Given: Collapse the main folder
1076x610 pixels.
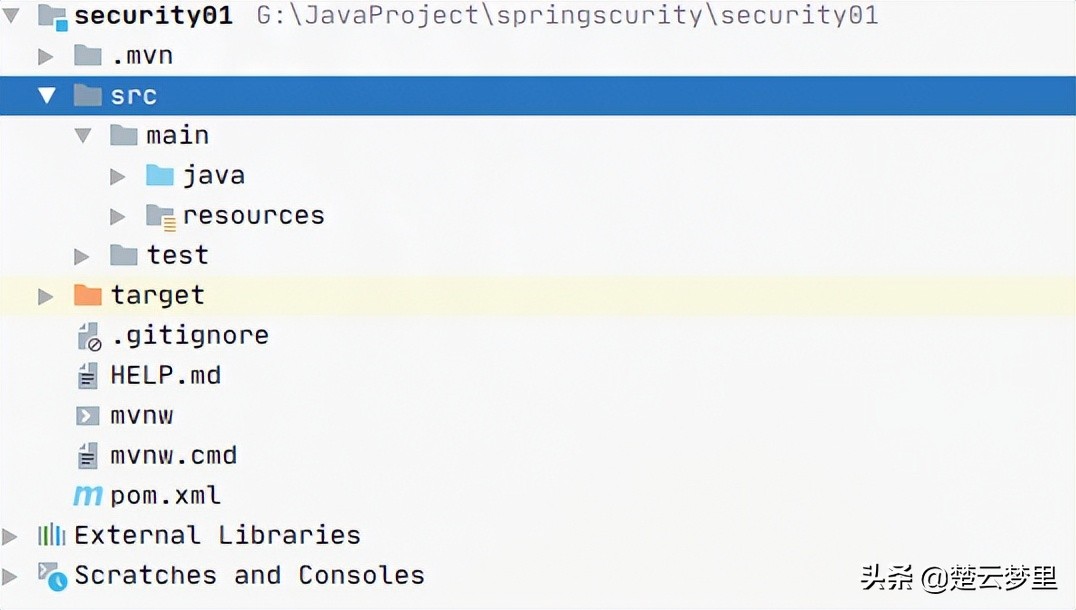Looking at the screenshot, I should tap(82, 135).
